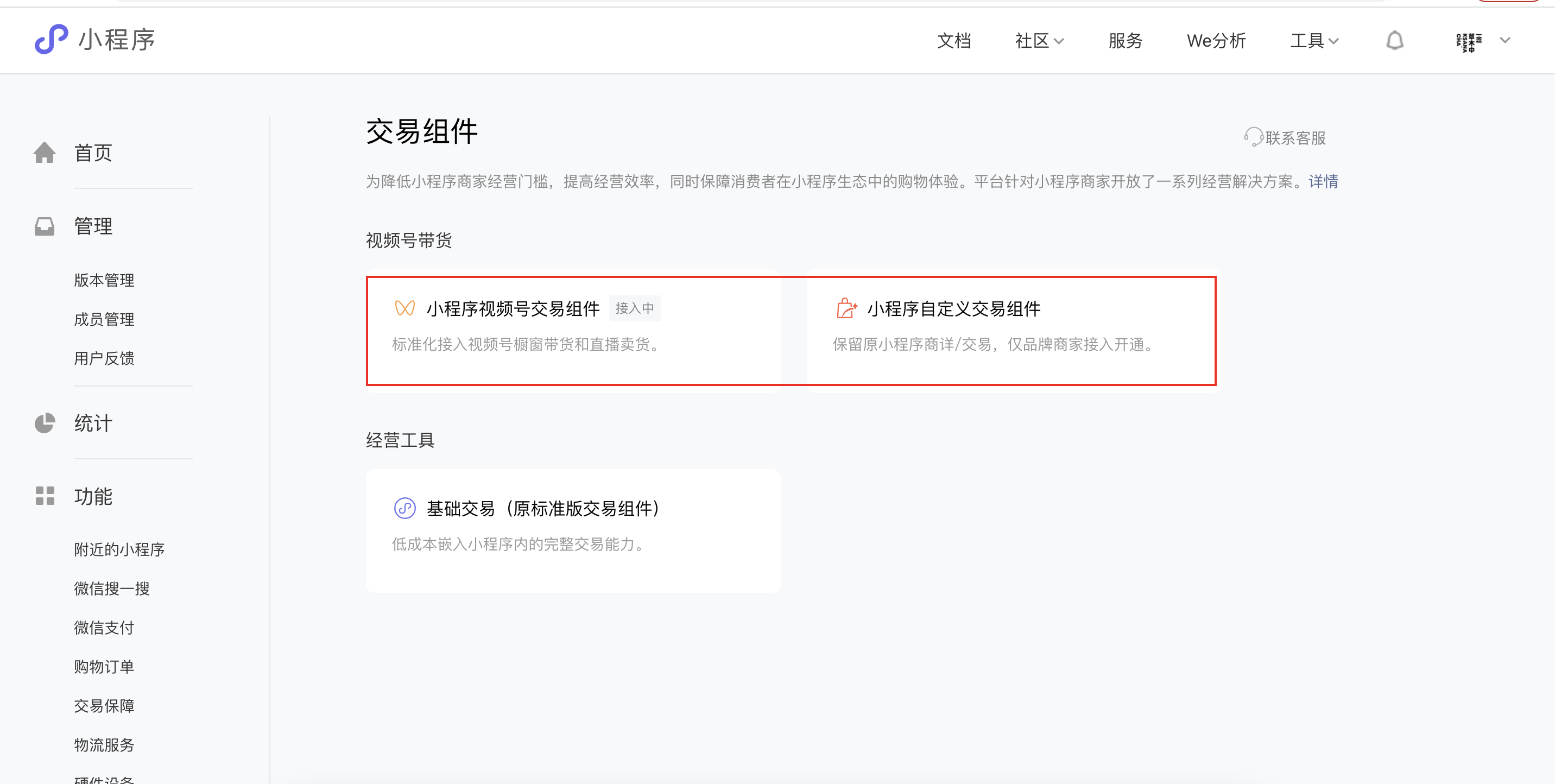
Task: Click the 接入中 status tag
Action: click(x=635, y=308)
